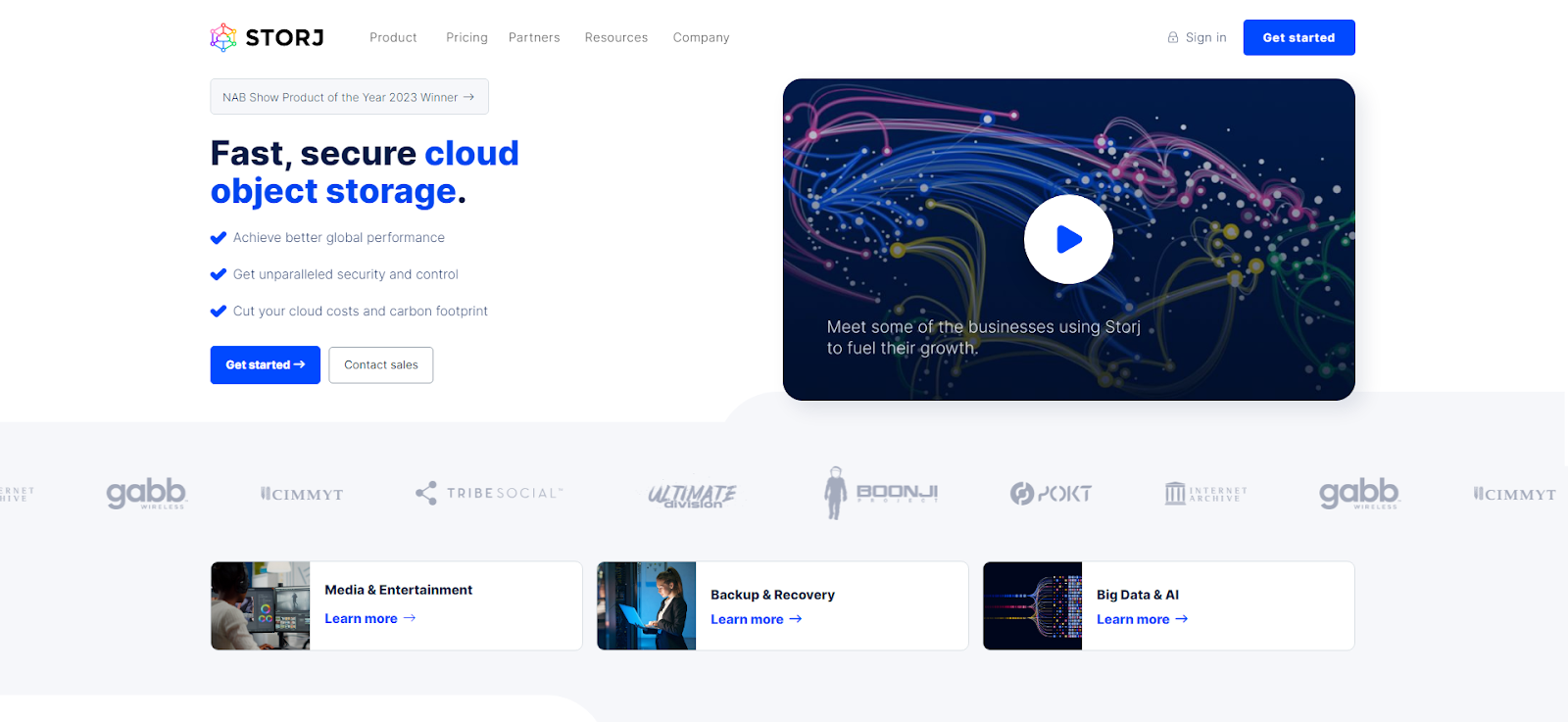The width and height of the screenshot is (1568, 722).
Task: Expand the Resources menu
Action: pyautogui.click(x=615, y=37)
